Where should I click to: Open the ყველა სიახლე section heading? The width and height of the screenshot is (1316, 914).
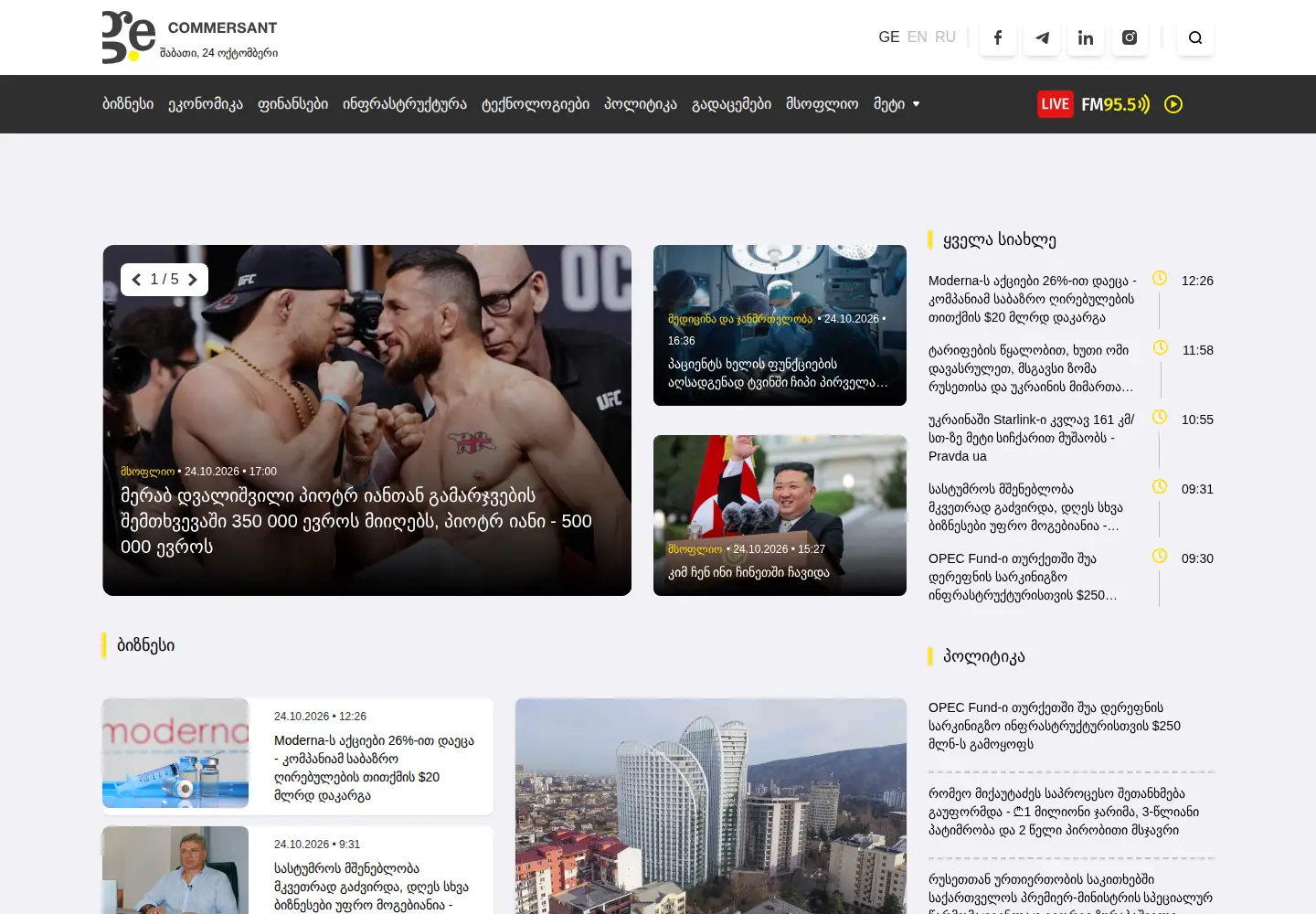click(x=1000, y=239)
